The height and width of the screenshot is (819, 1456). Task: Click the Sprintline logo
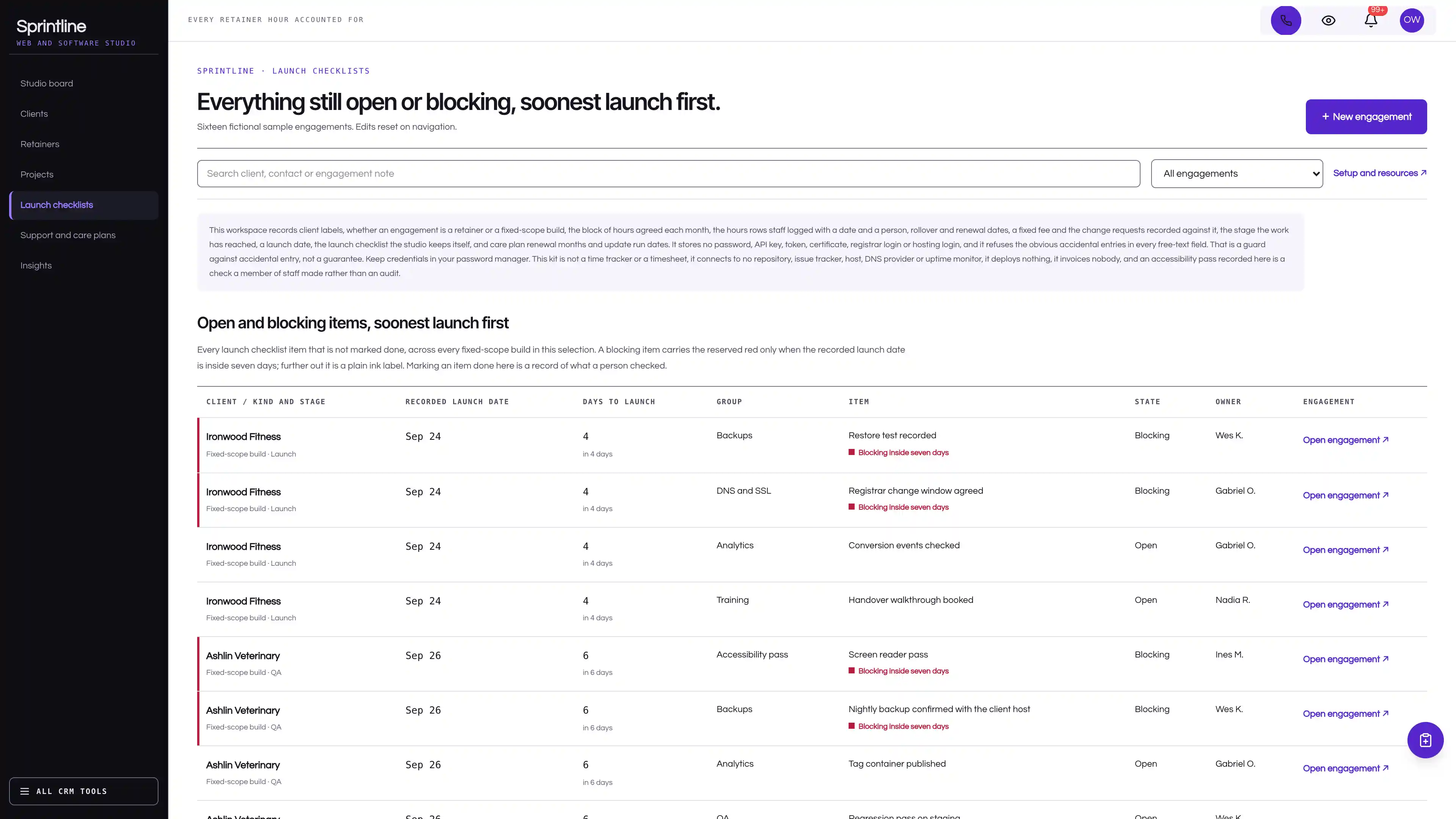[52, 27]
